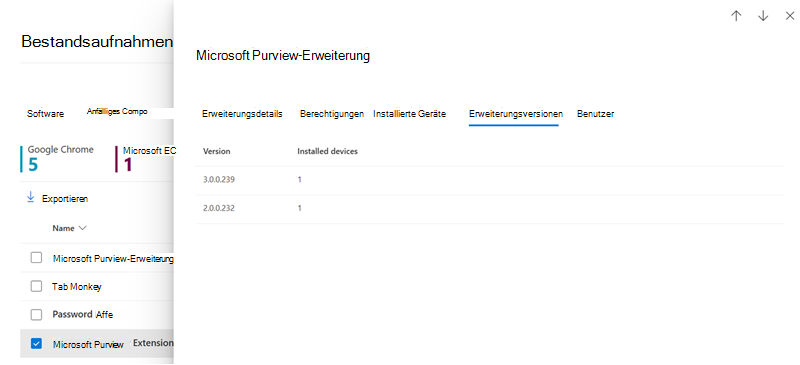Switch to the Benutzer tab

(x=595, y=114)
